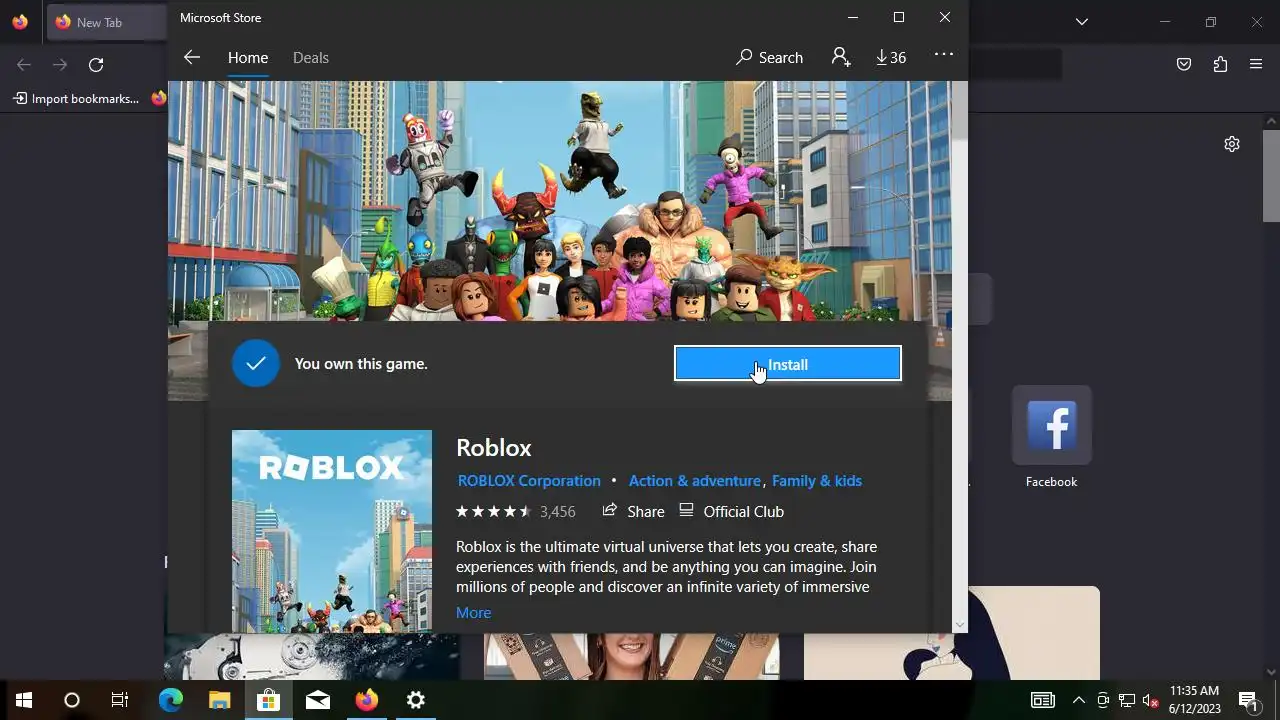Share the Roblox store page
1280x720 pixels.
[x=633, y=511]
